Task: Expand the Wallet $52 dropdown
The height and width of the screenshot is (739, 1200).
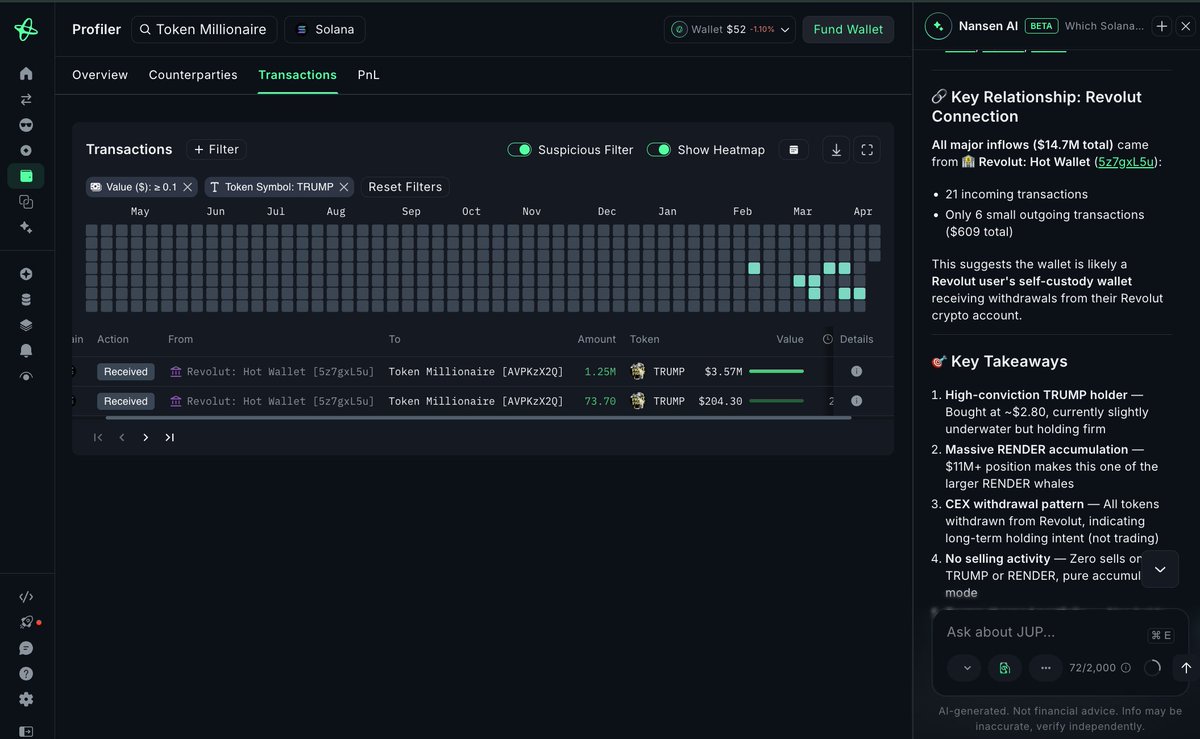Action: click(x=730, y=30)
